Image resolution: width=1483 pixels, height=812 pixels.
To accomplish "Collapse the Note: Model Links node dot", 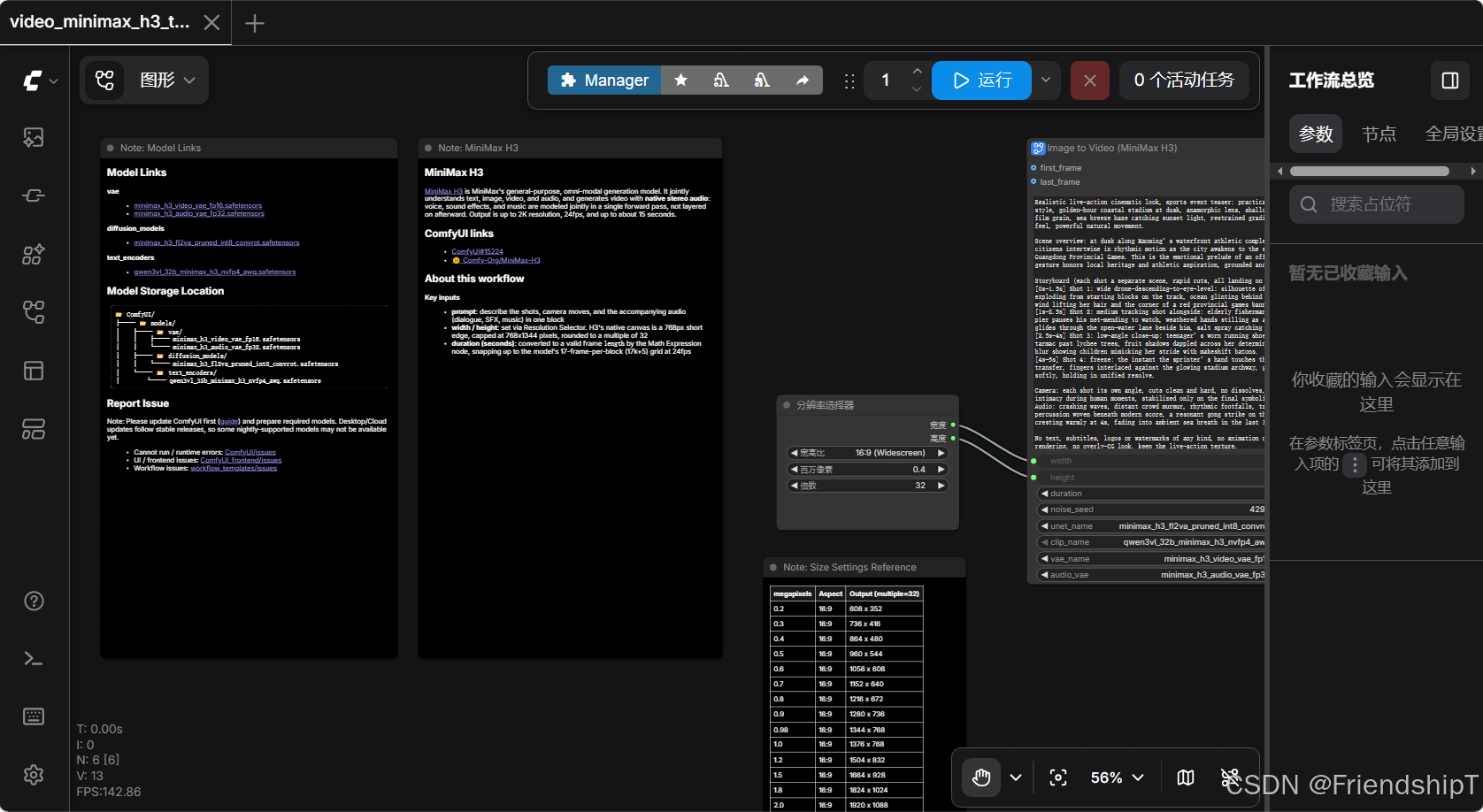I will (111, 148).
